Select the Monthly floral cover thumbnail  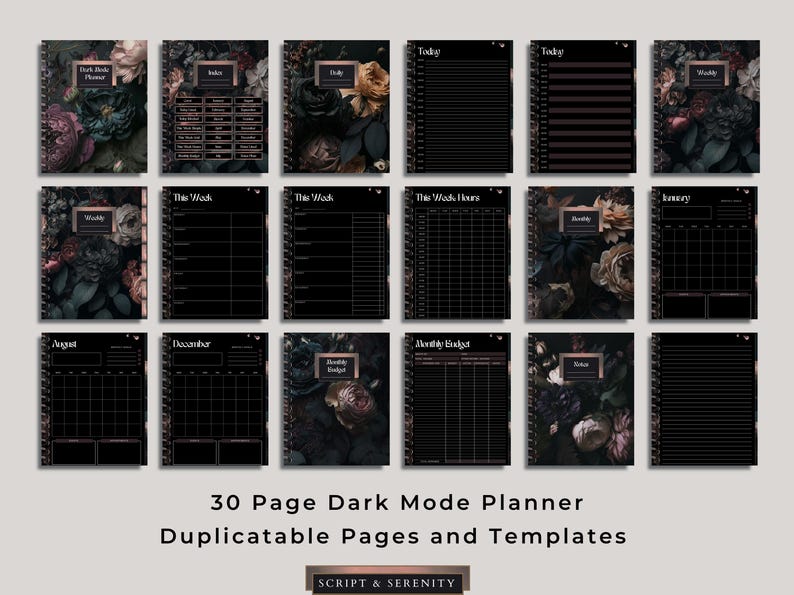[x=581, y=253]
